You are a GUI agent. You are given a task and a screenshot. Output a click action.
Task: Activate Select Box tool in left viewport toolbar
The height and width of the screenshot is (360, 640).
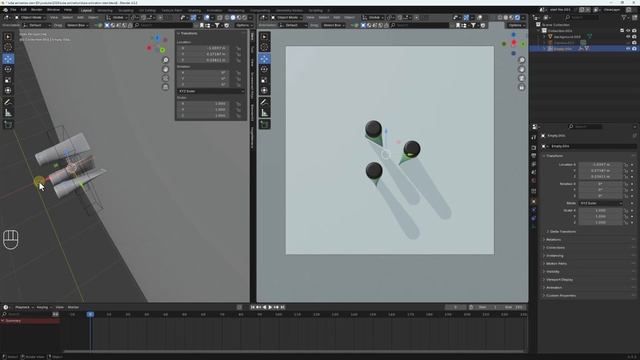[x=8, y=37]
